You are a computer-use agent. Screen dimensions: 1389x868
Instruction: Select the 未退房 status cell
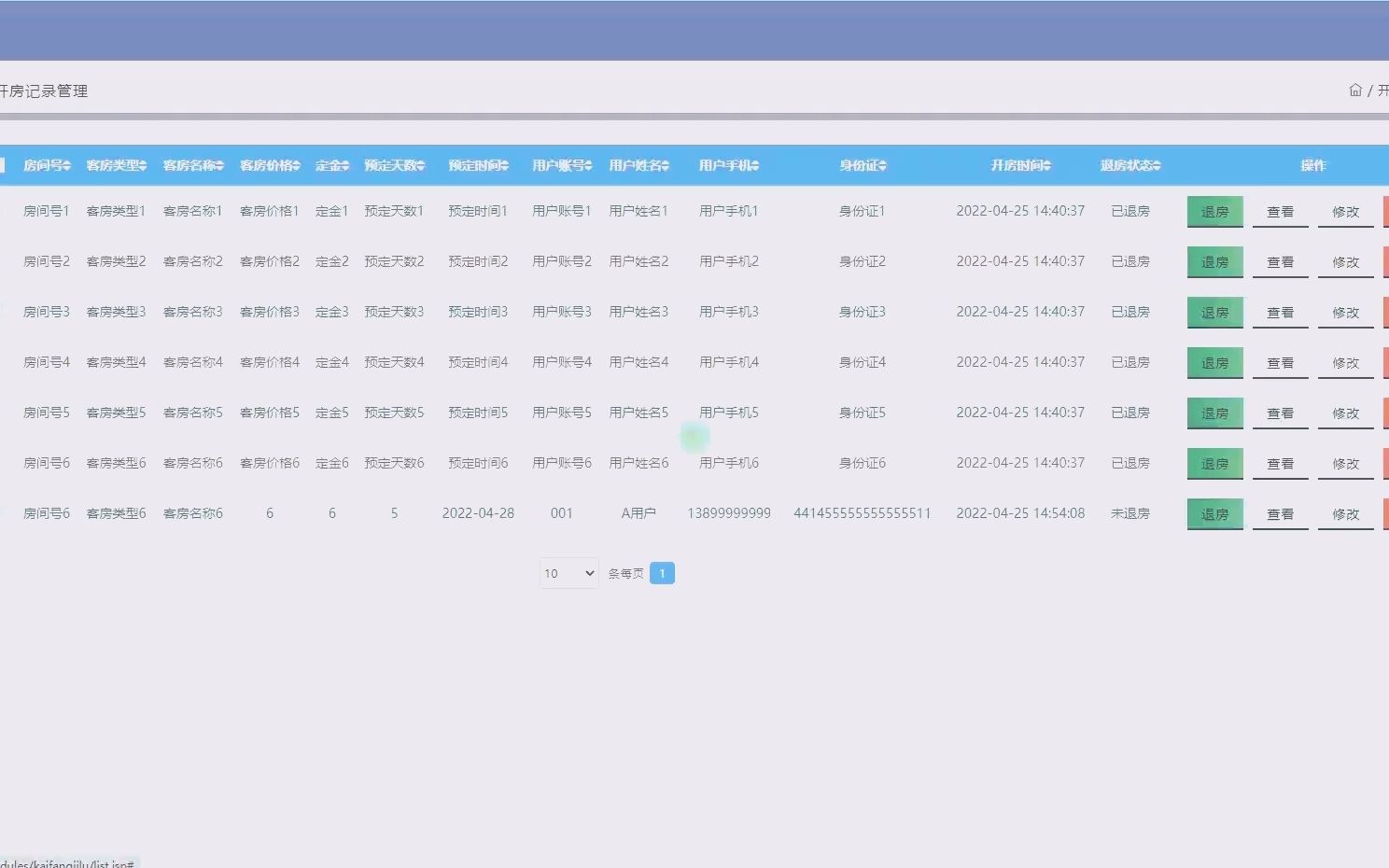tap(1129, 513)
